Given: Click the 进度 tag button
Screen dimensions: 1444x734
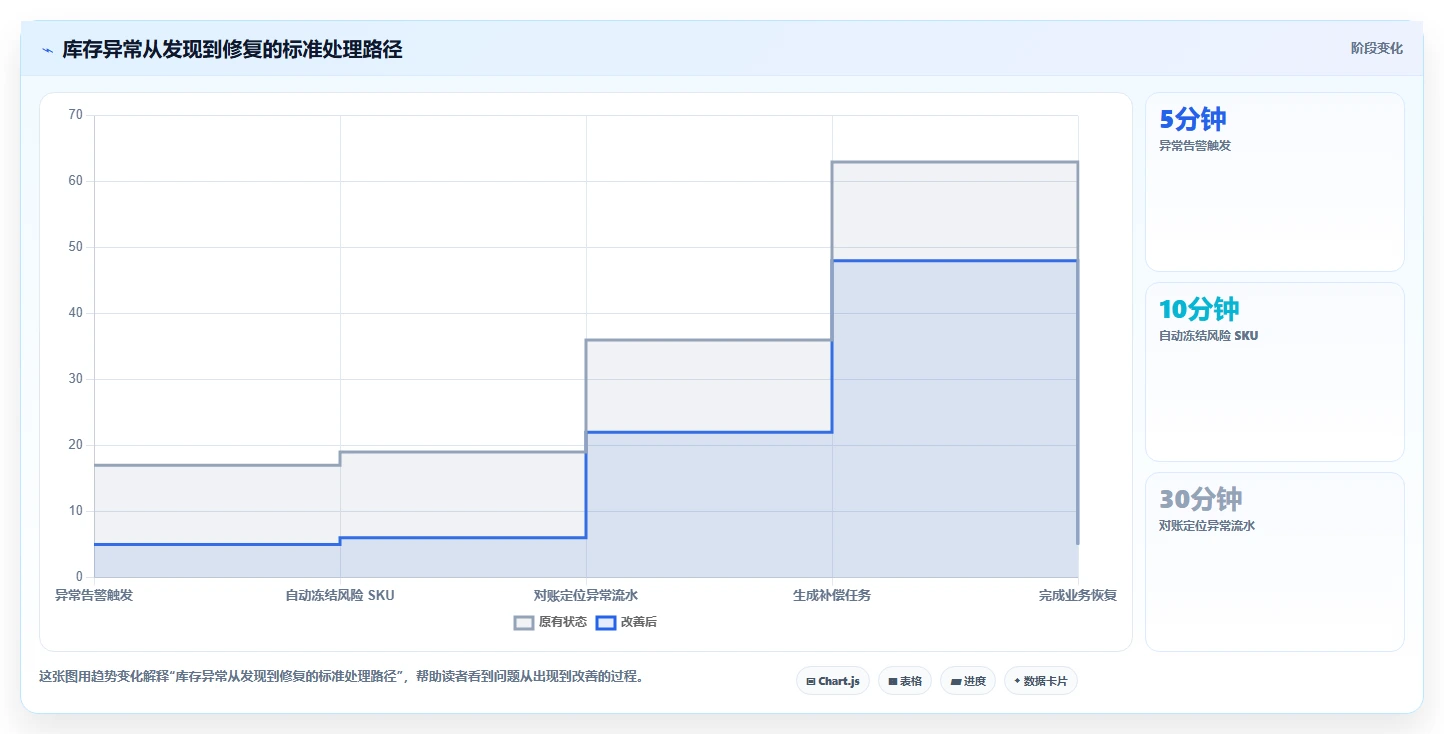Looking at the screenshot, I should coord(968,681).
